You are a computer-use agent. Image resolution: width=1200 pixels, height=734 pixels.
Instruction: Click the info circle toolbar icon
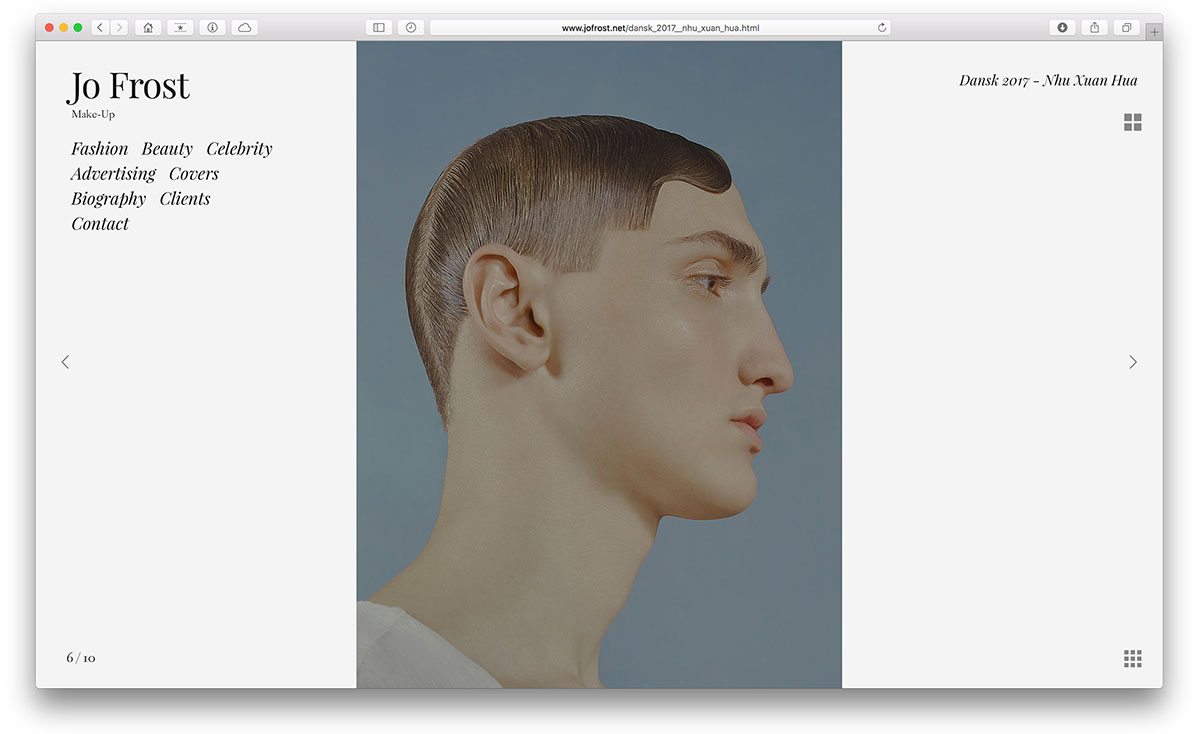point(212,28)
